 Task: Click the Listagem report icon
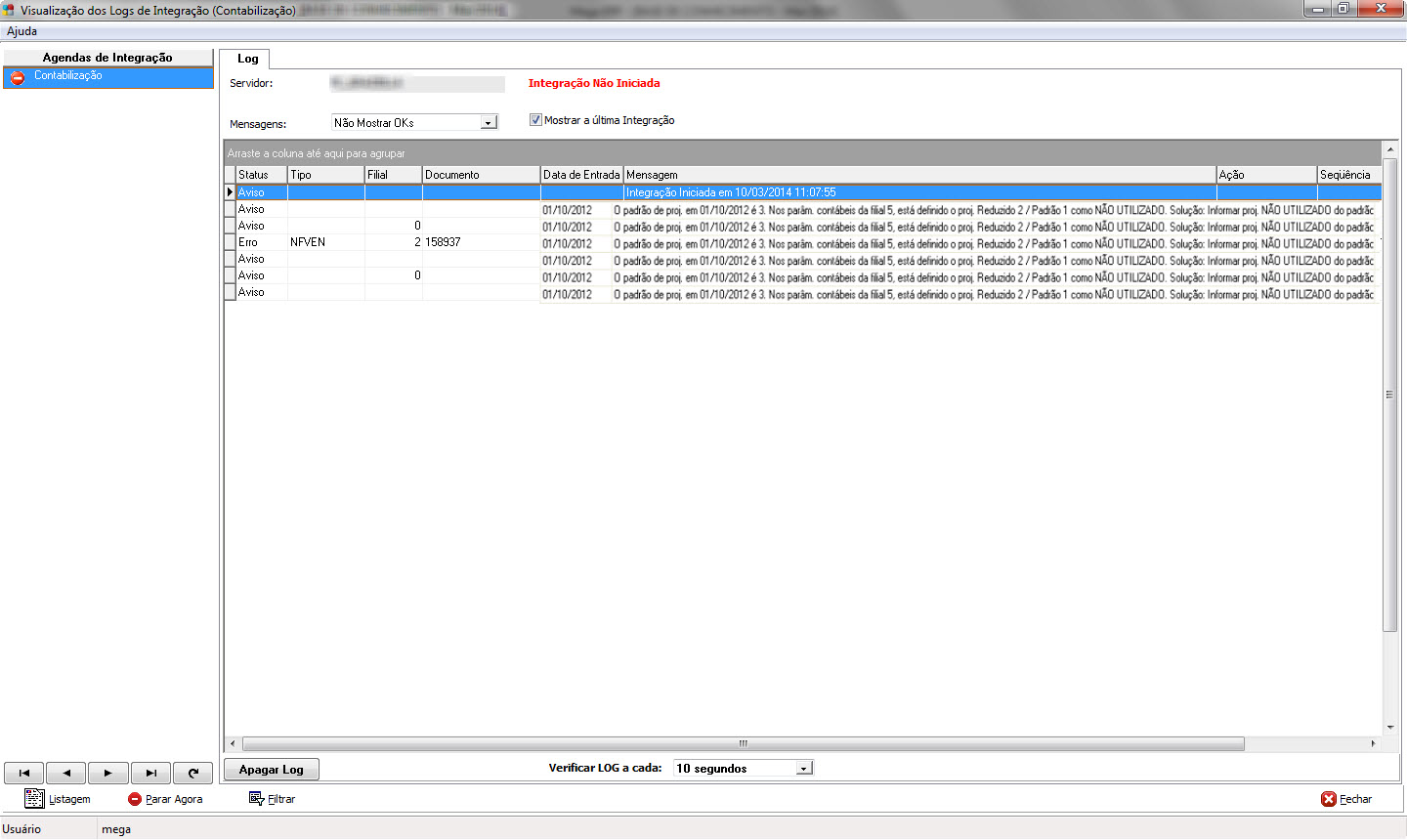(x=34, y=799)
